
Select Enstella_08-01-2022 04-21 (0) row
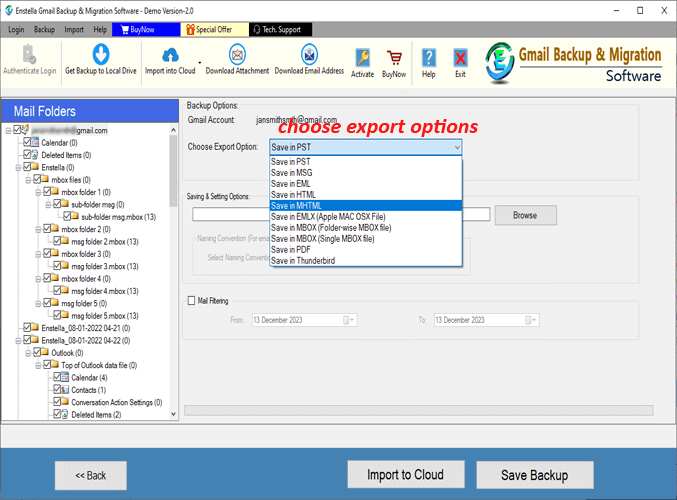pos(85,328)
